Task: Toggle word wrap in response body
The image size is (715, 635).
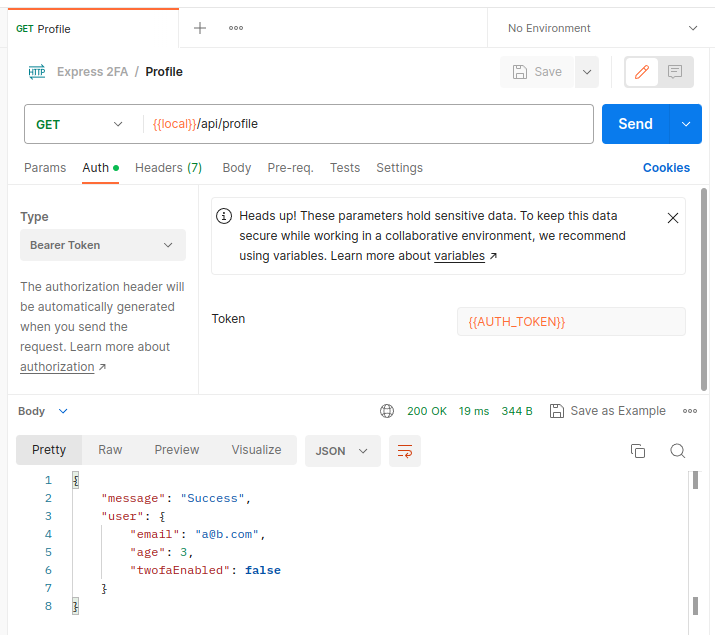Action: tap(405, 451)
